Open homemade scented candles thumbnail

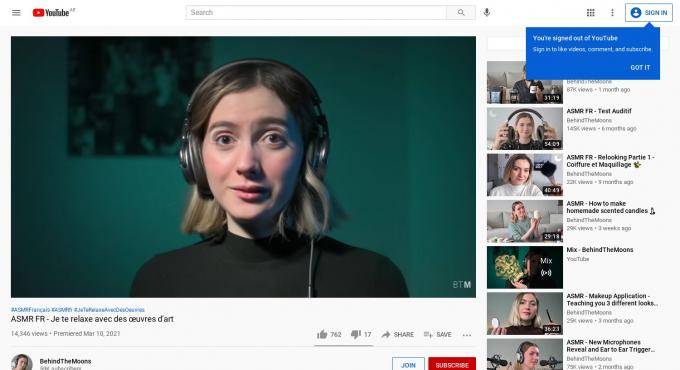pyautogui.click(x=525, y=221)
